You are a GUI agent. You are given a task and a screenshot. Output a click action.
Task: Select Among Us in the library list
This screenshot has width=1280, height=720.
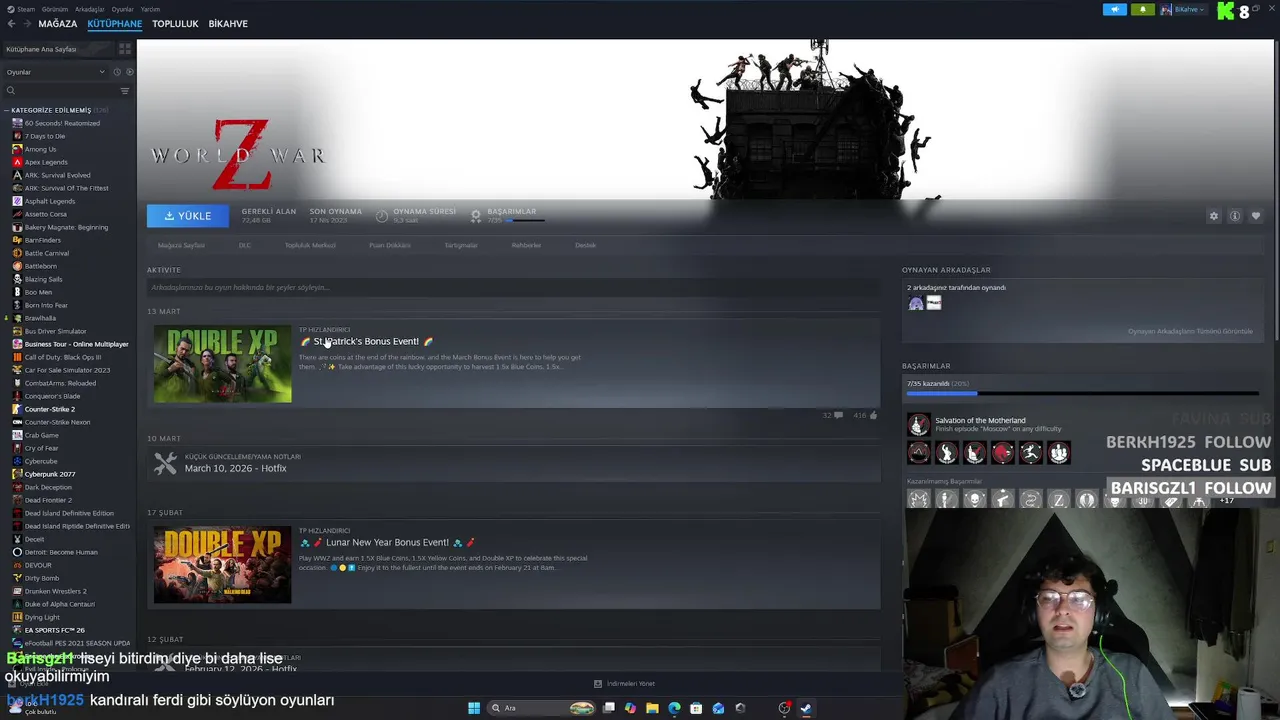pyautogui.click(x=40, y=149)
